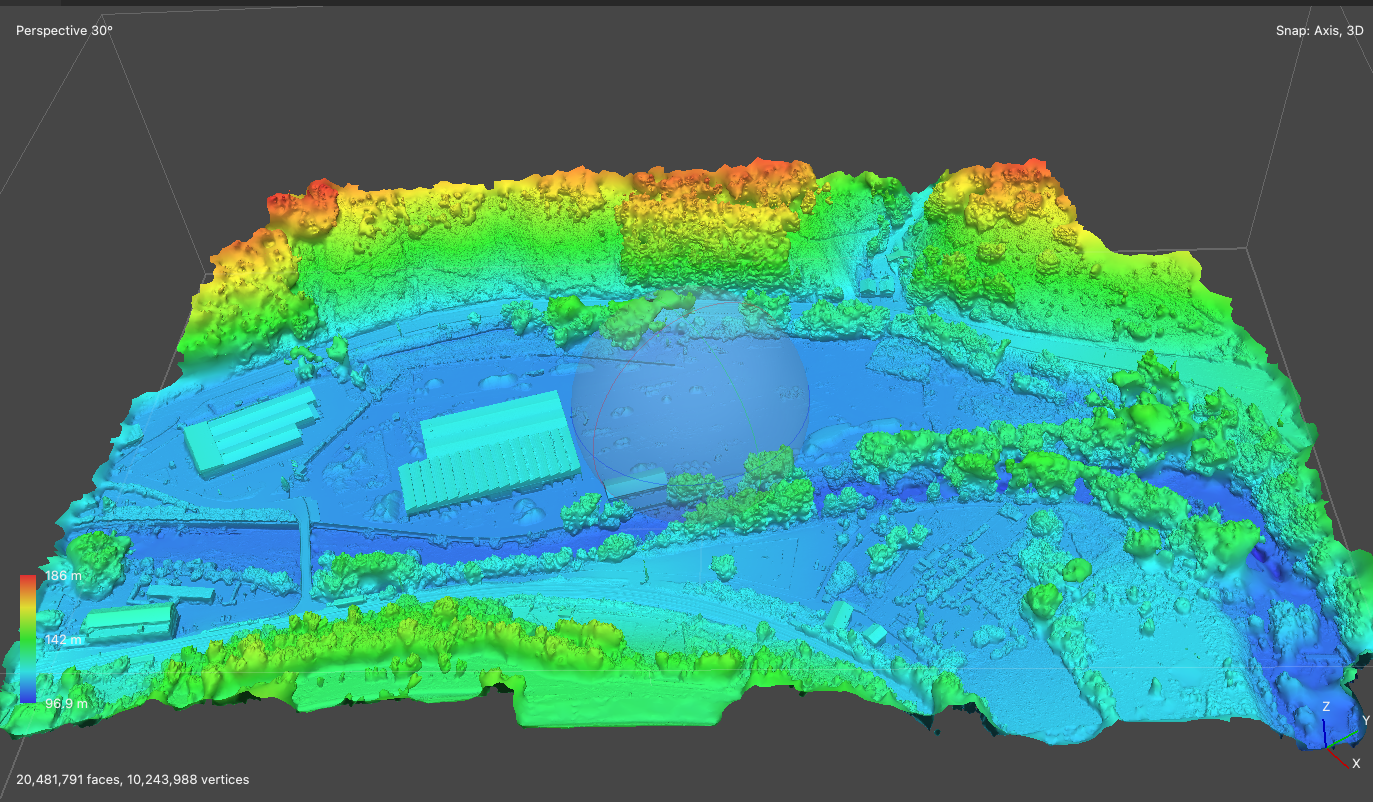Click the blue bottom of elevation legend
Screen dimensions: 1373x802
click(x=28, y=697)
